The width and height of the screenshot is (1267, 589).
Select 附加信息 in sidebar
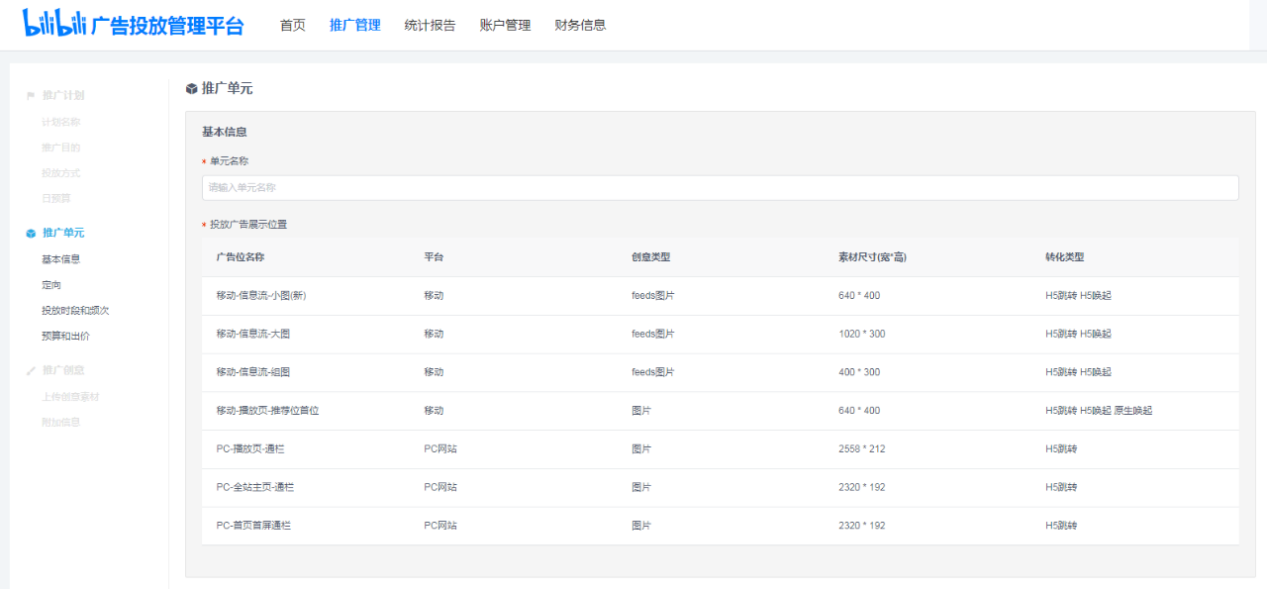(61, 422)
